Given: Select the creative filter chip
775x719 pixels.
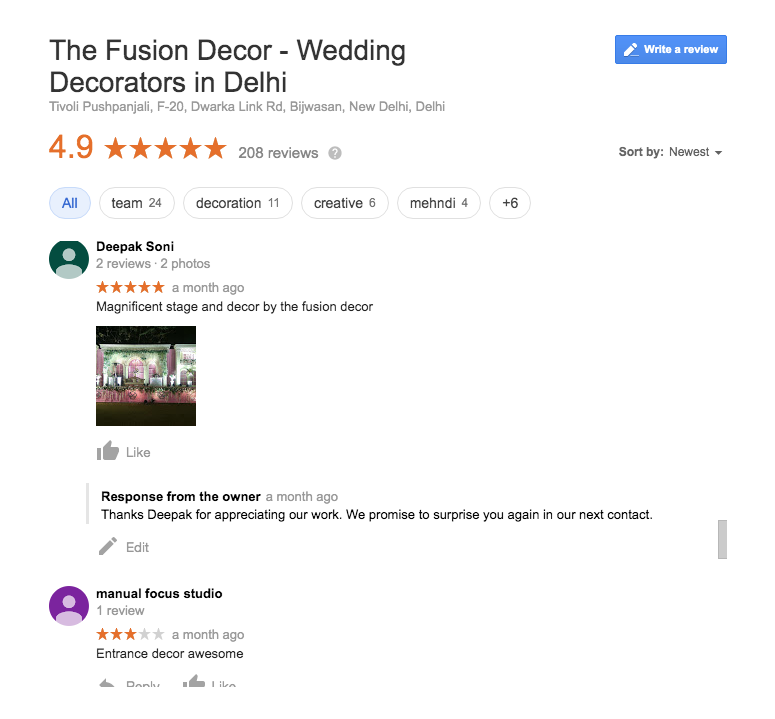Looking at the screenshot, I should point(344,203).
